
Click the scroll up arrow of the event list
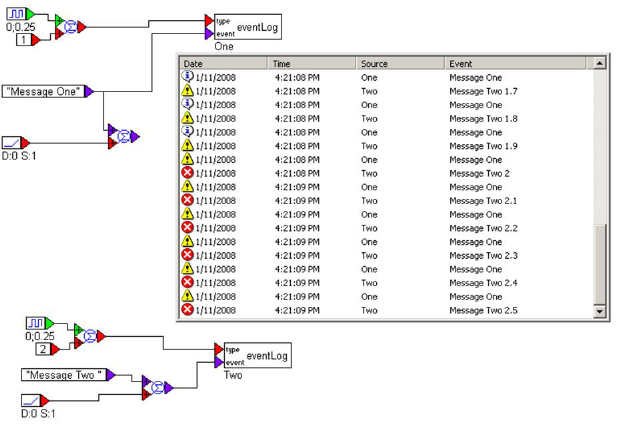[599, 63]
